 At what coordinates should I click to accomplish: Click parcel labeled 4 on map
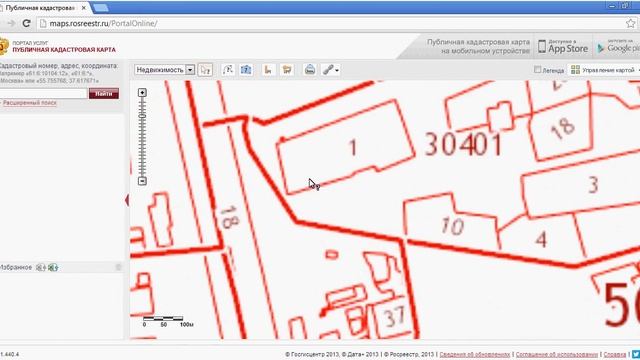click(x=541, y=239)
